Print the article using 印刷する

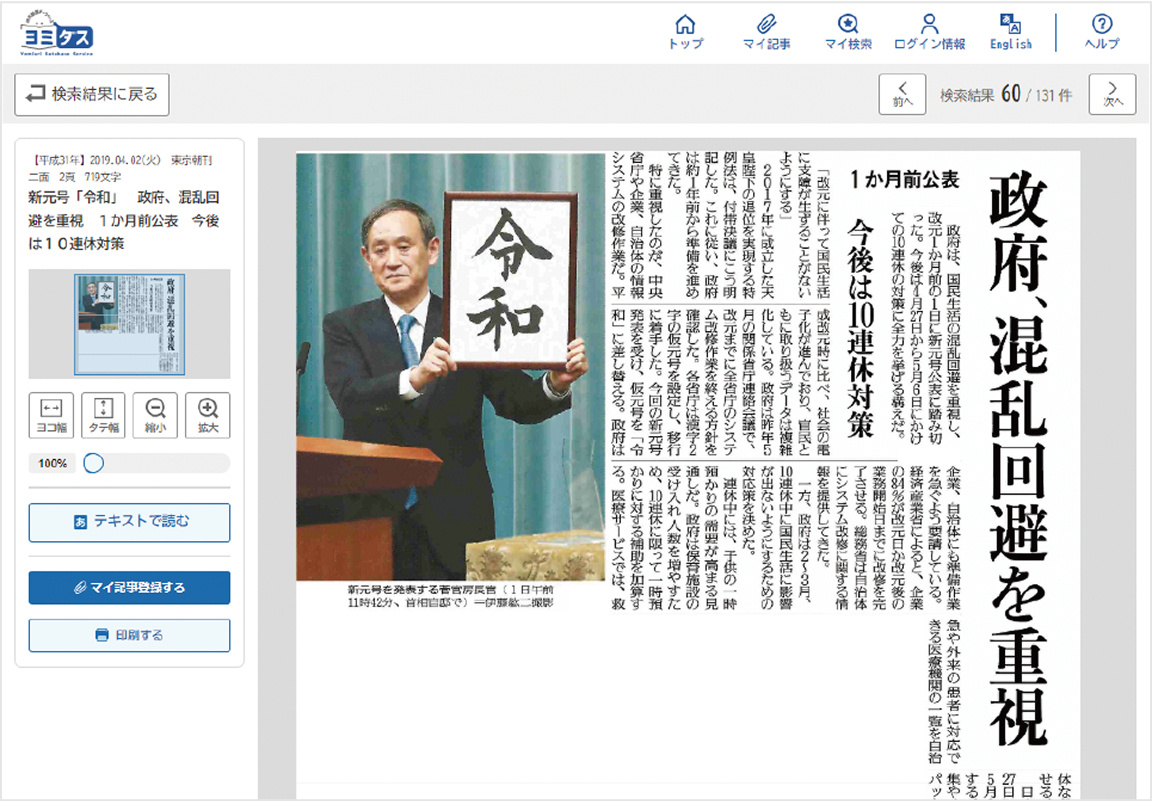click(x=128, y=636)
